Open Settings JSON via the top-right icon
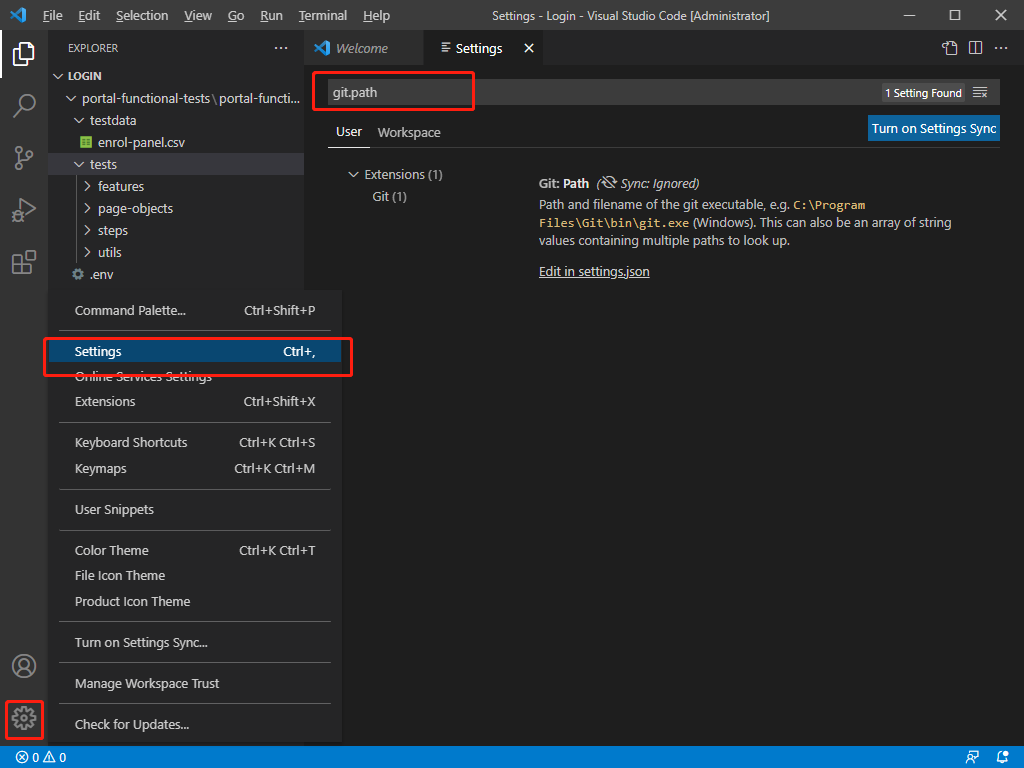Screen dimensions: 1024x768 pos(948,47)
